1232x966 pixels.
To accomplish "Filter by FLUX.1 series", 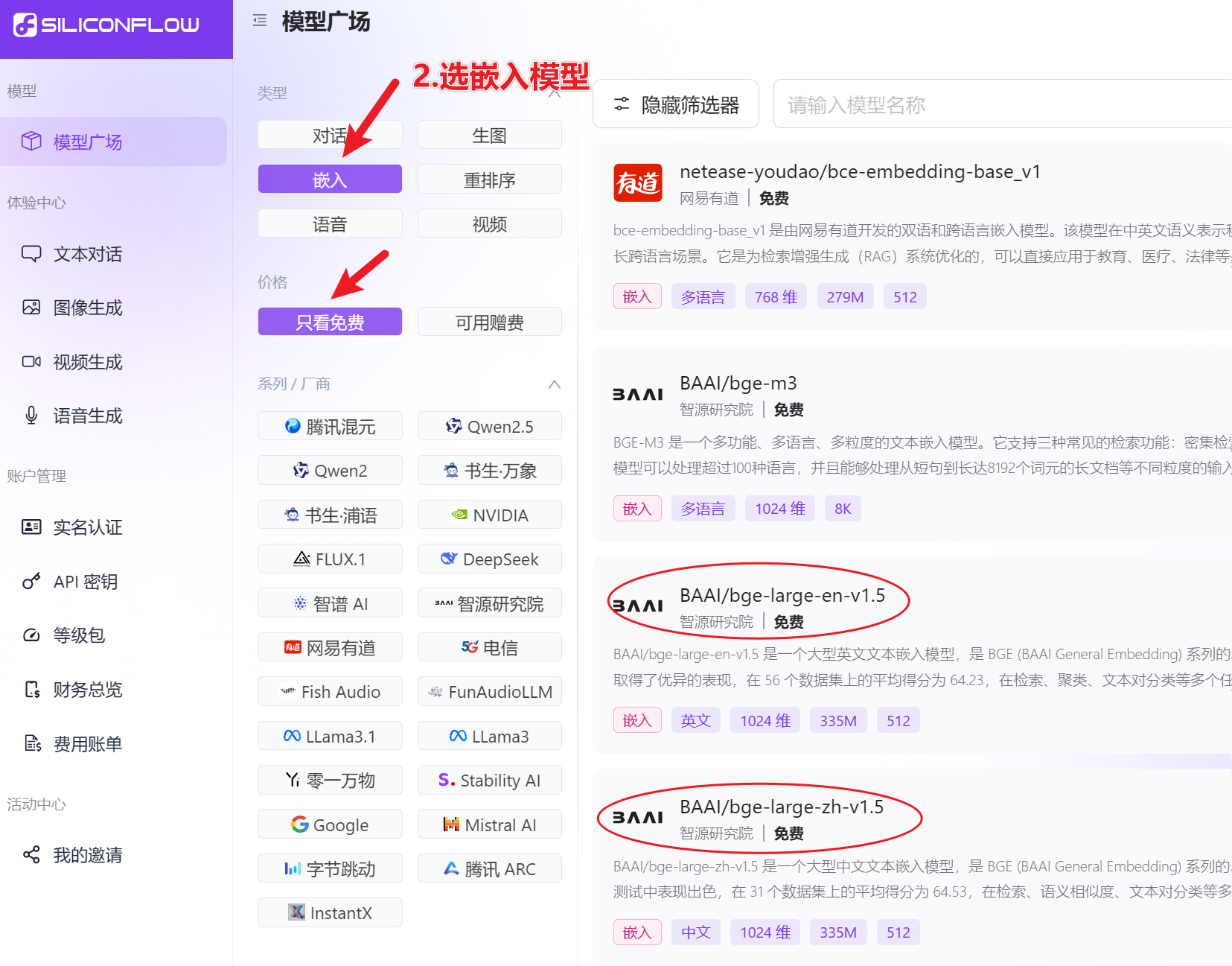I will [x=330, y=559].
